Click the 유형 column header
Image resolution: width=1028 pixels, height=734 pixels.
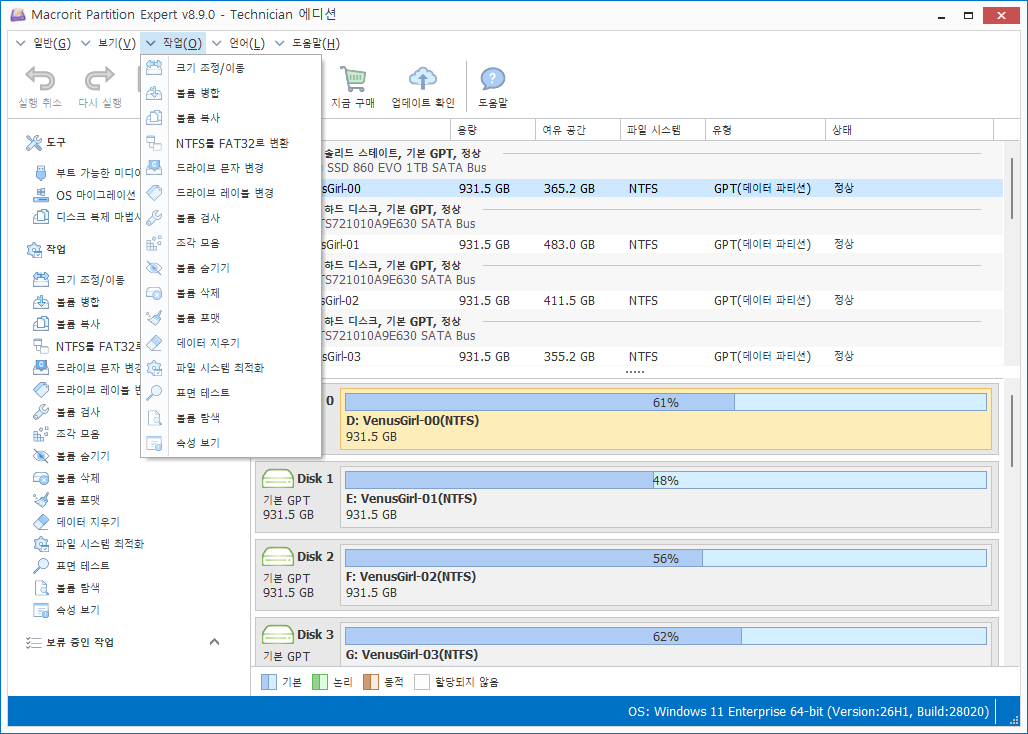point(765,130)
